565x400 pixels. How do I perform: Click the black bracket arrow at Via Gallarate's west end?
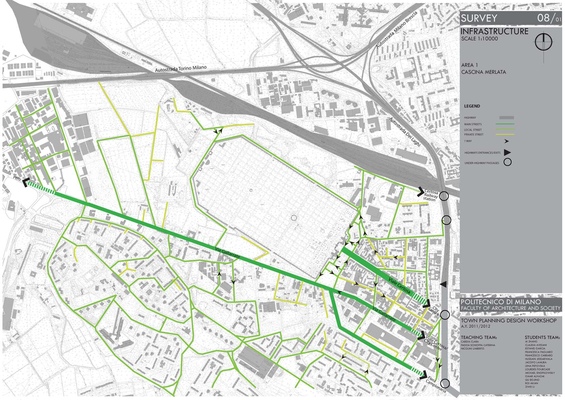[x=27, y=183]
